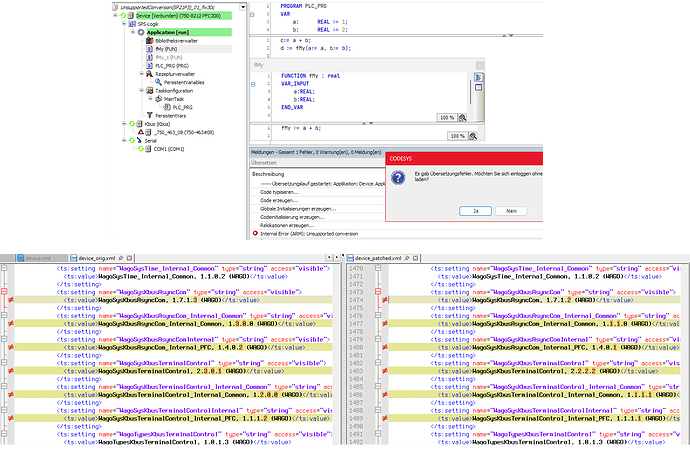Select the Internal Error (ARM) message row
The height and width of the screenshot is (449, 690).
pos(300,233)
